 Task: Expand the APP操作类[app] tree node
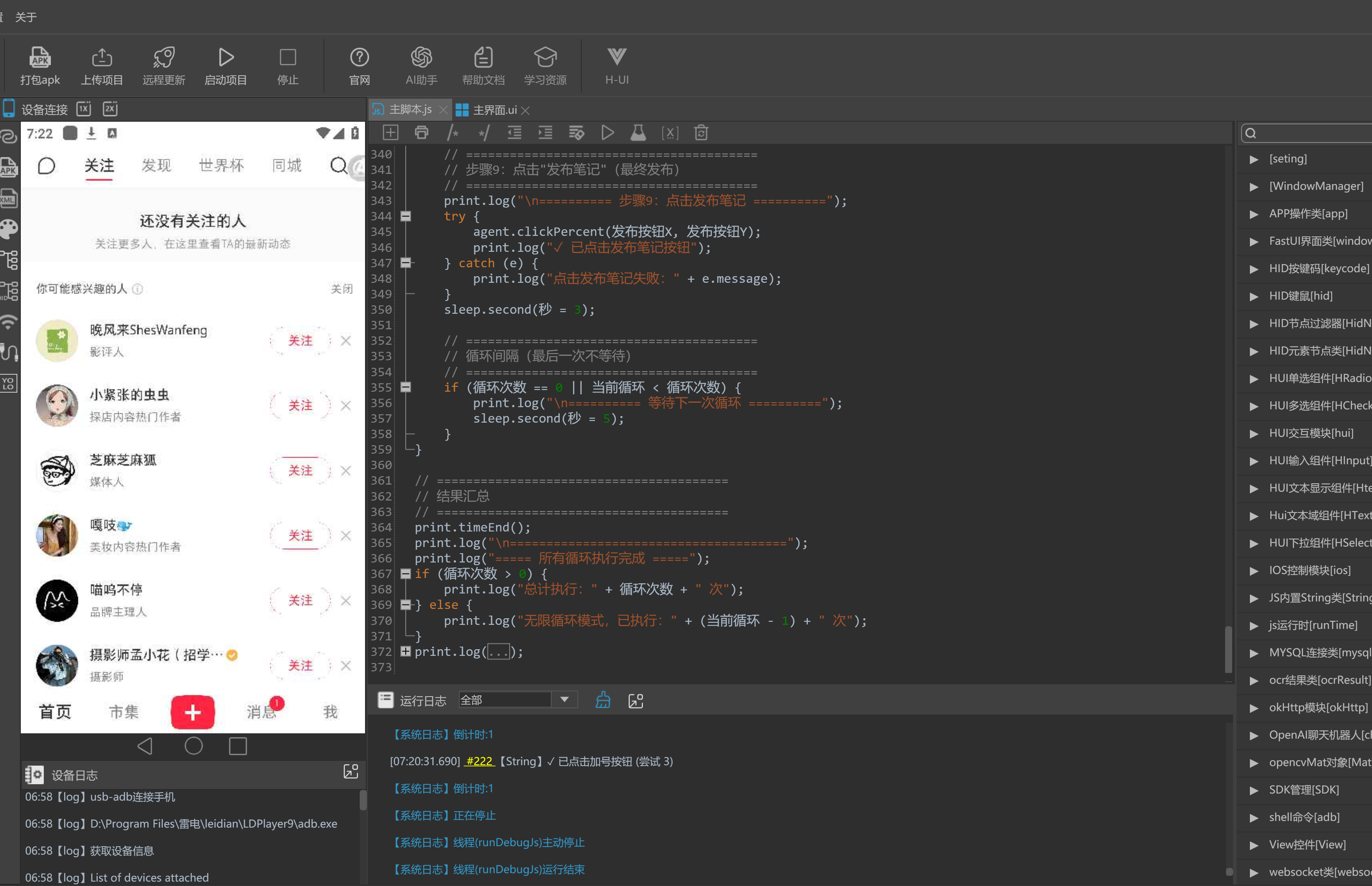1253,214
